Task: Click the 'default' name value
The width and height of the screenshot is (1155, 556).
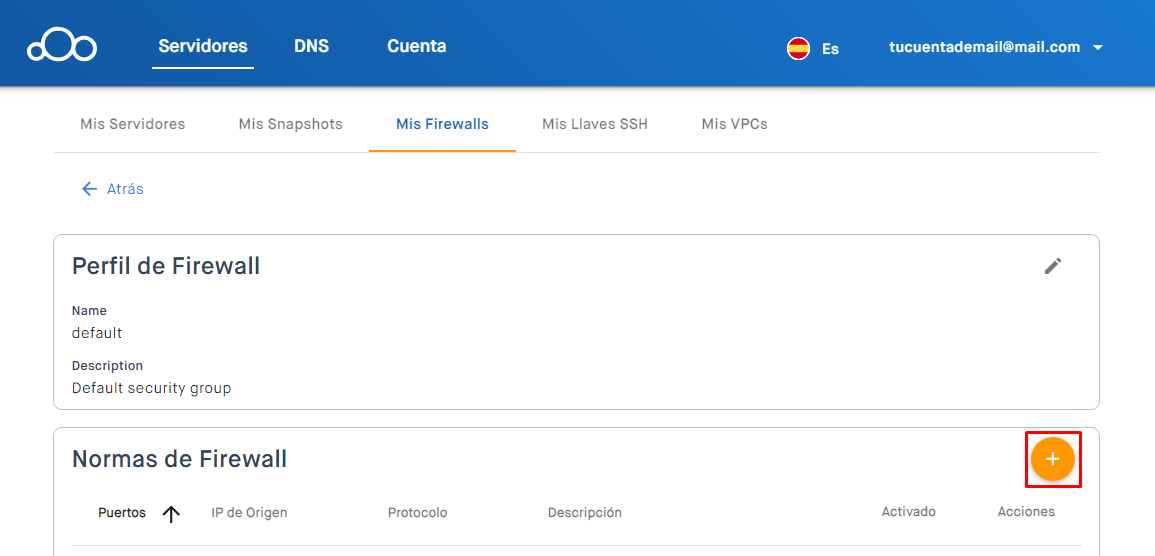Action: click(x=97, y=333)
